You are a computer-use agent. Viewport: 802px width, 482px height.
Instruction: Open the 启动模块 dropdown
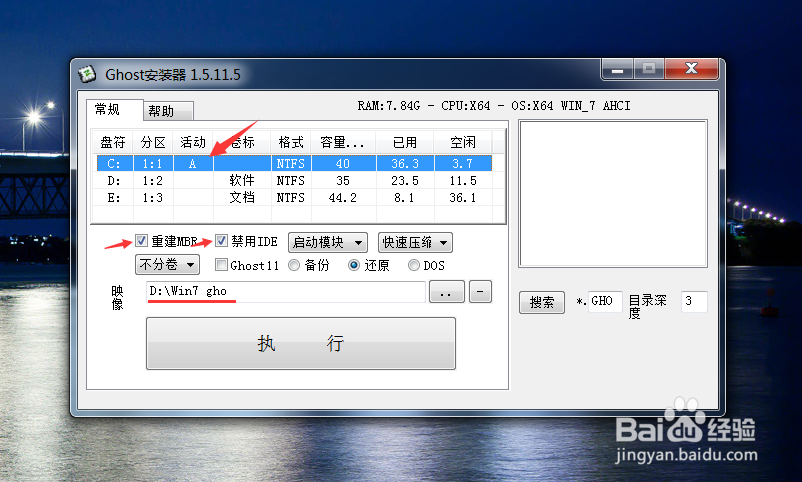pos(327,243)
